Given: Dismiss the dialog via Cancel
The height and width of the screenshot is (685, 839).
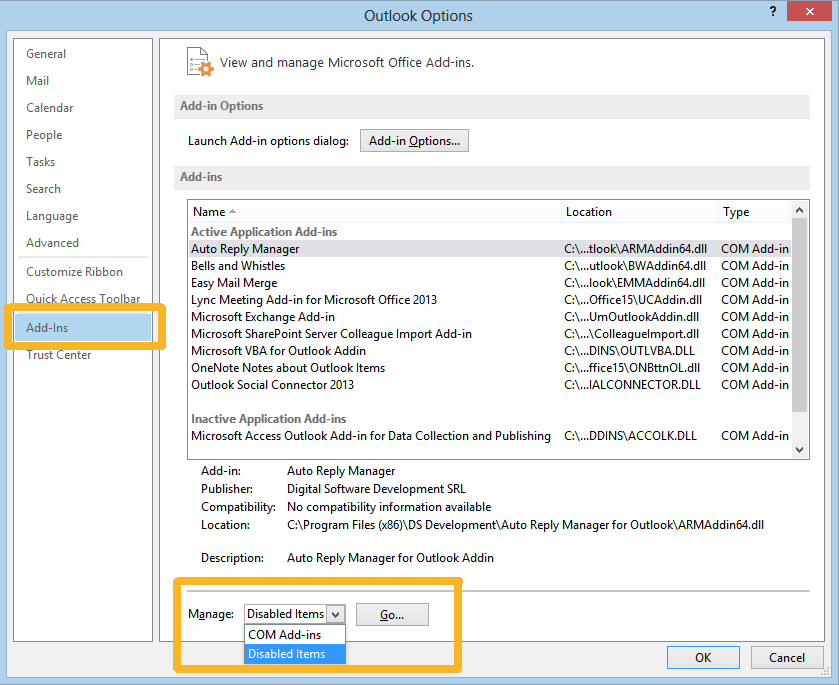Looking at the screenshot, I should pos(787,657).
